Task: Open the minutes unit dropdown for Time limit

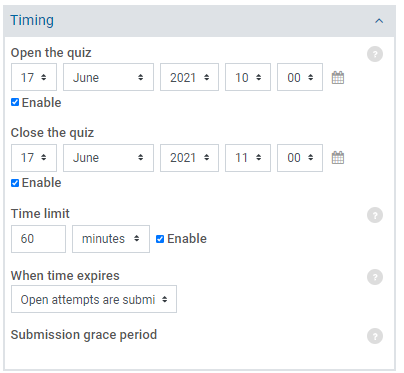Action: [x=111, y=239]
